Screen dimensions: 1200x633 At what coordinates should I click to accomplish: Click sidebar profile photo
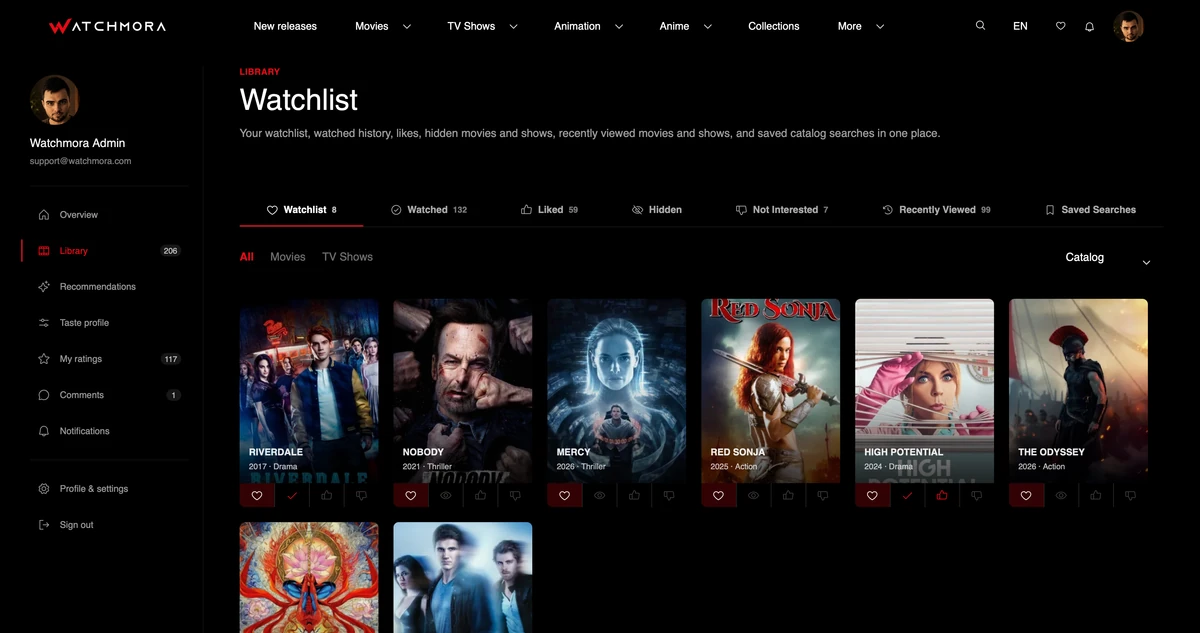[x=54, y=100]
